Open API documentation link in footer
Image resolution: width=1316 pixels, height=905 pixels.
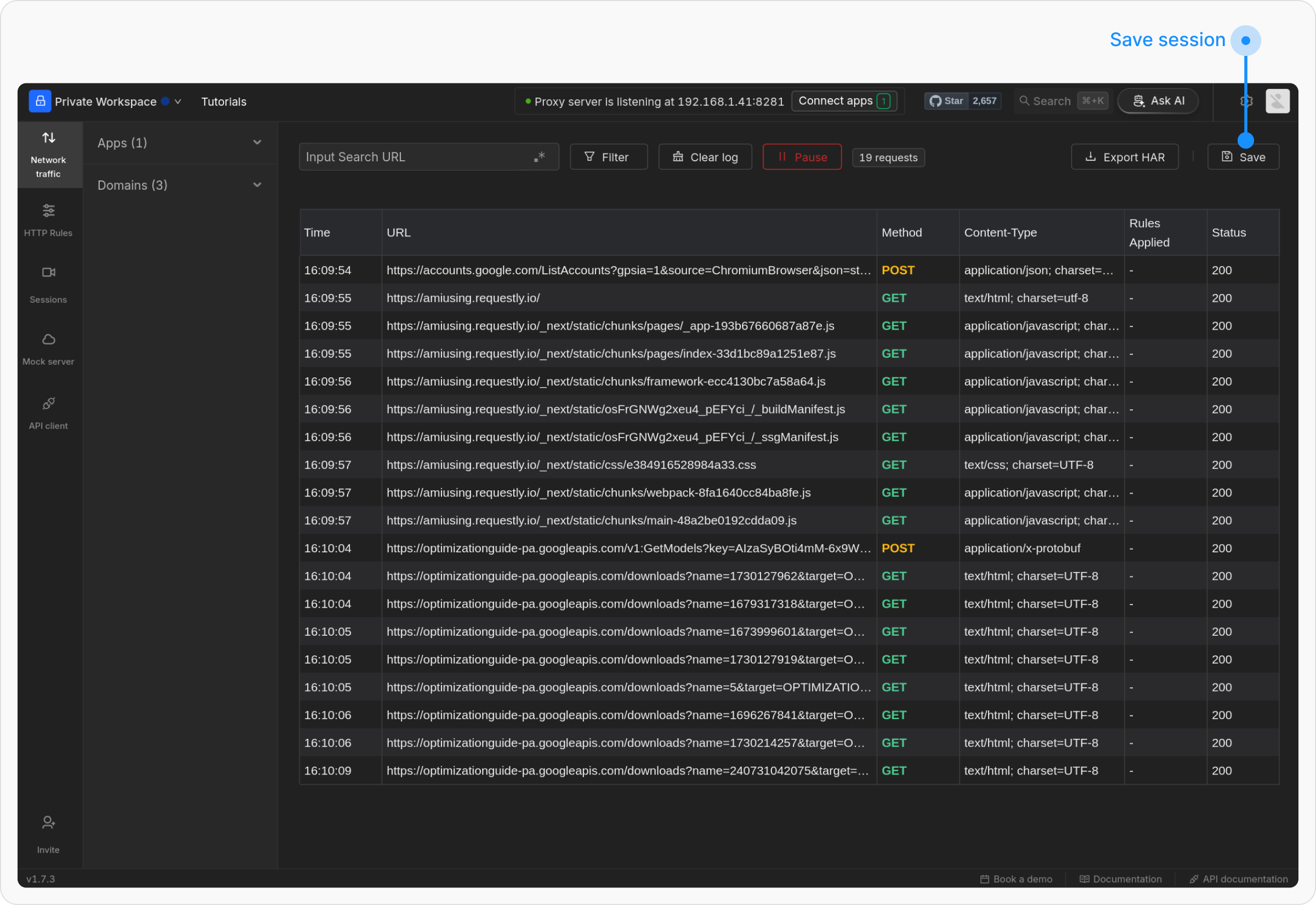pyautogui.click(x=1238, y=879)
